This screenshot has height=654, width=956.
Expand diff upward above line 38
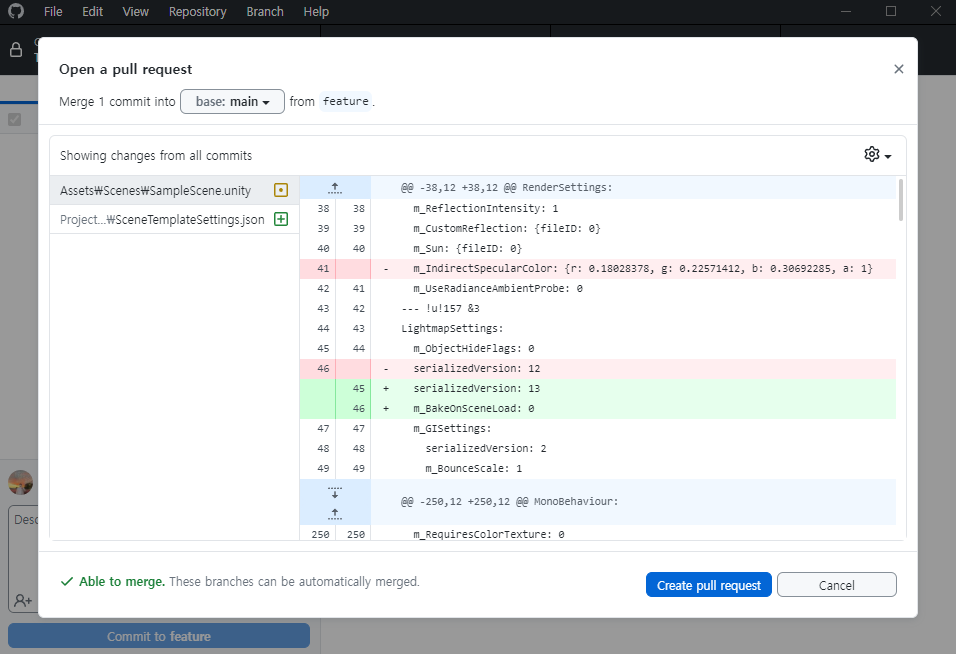click(x=335, y=188)
